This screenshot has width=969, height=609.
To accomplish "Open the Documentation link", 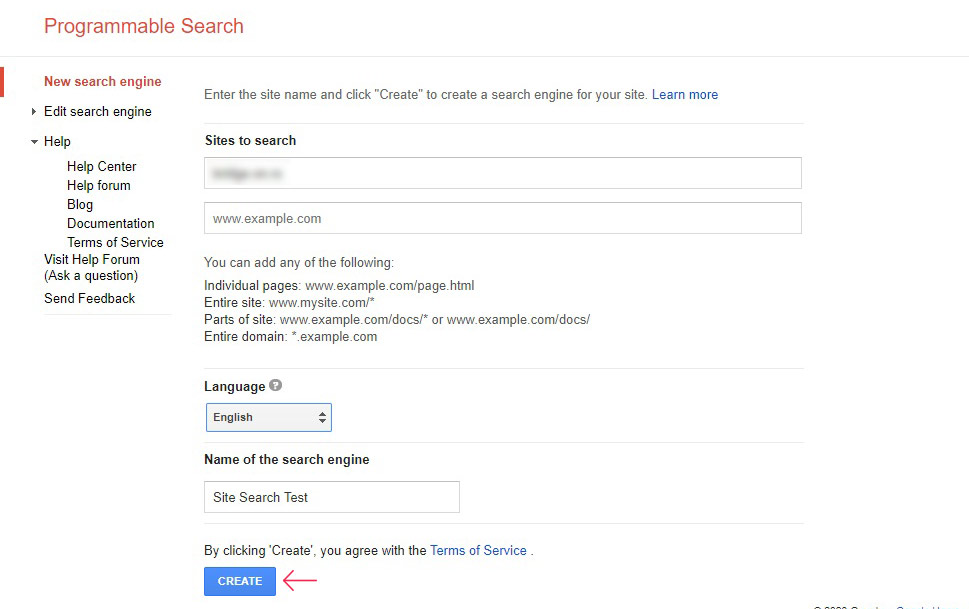I will tap(111, 223).
